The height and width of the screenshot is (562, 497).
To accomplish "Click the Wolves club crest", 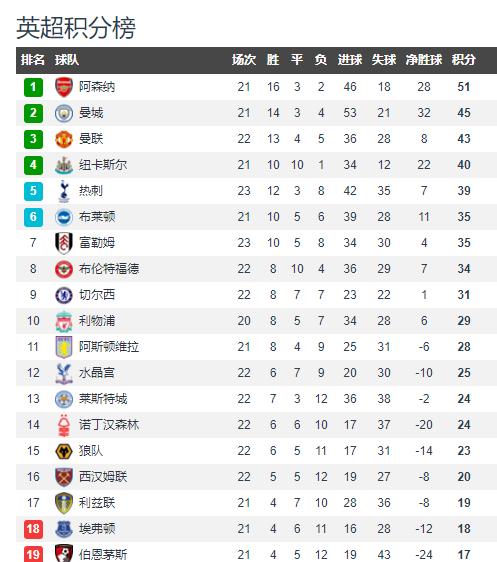I will pos(64,451).
